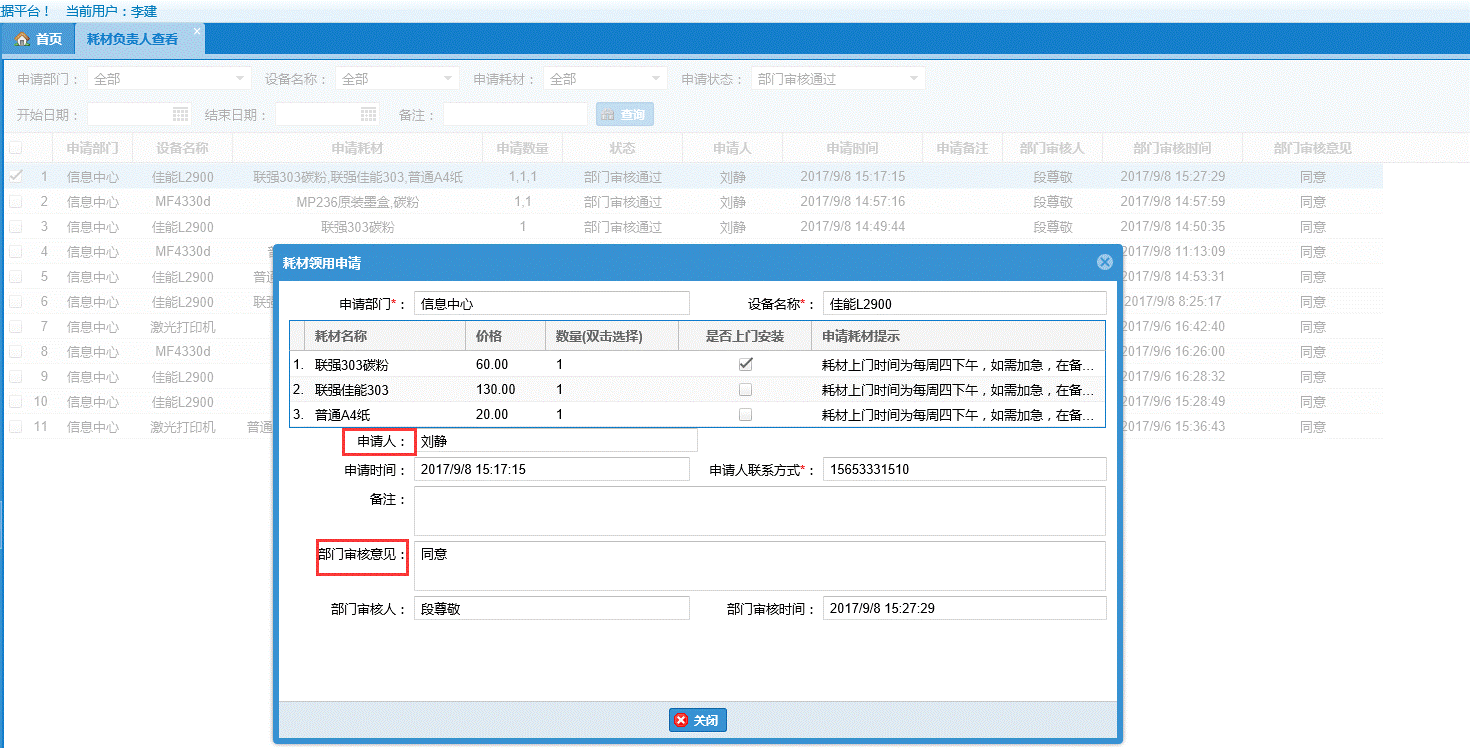Click the 部门审核时间 column header
1470x748 pixels.
pos(1172,148)
